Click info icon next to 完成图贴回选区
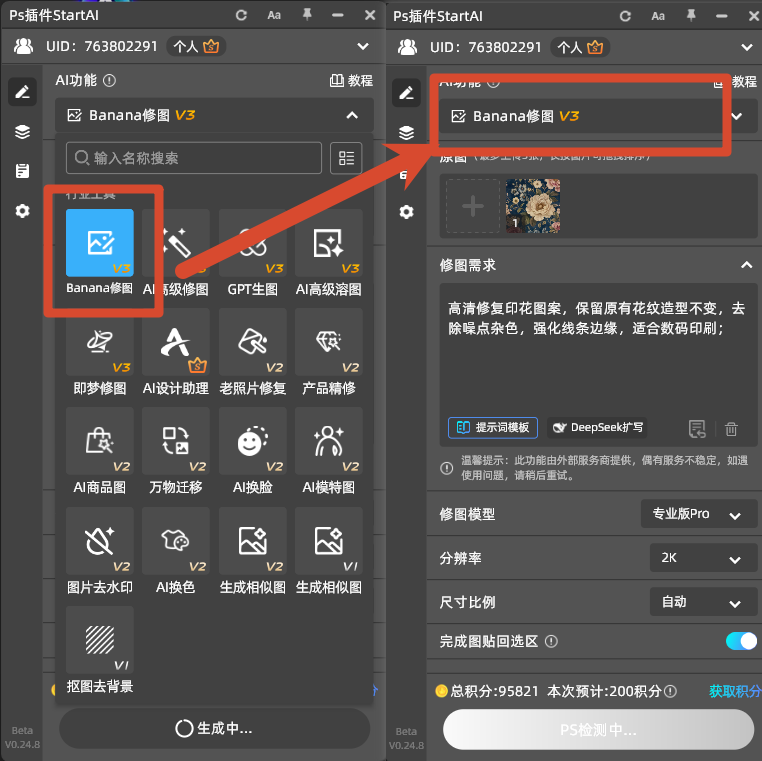 (551, 641)
